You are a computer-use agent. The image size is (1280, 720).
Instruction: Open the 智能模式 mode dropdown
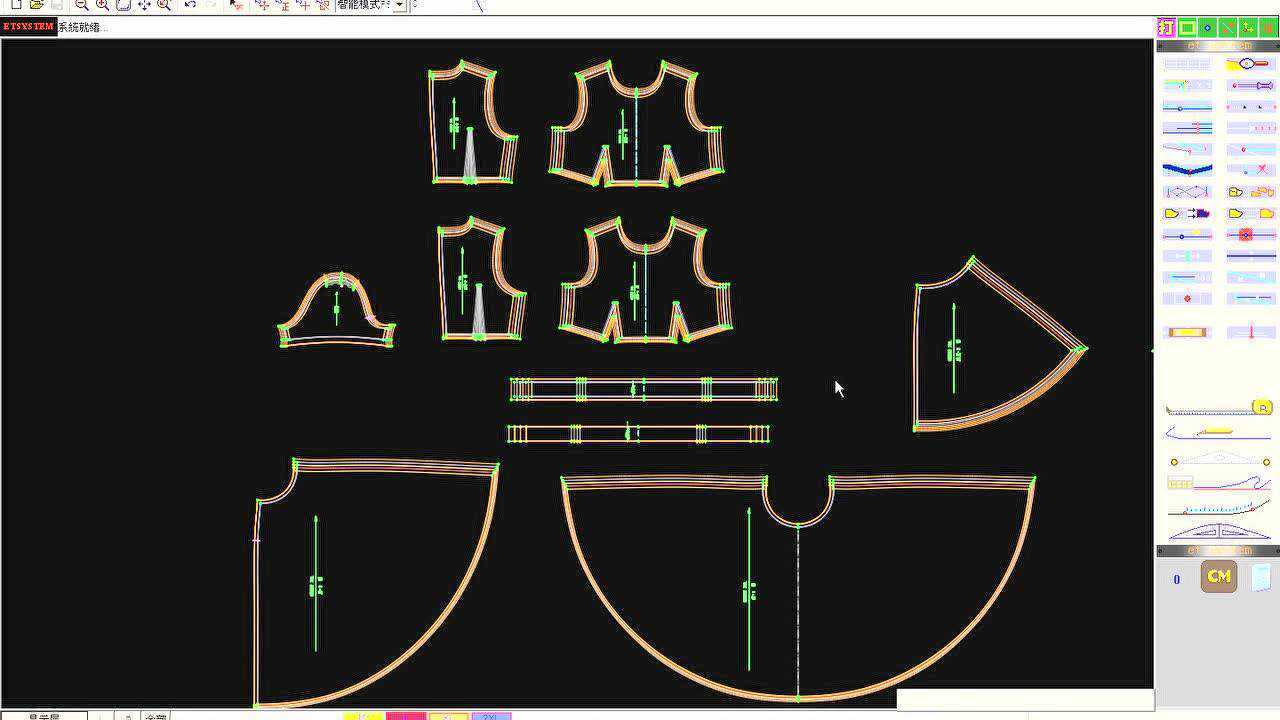click(x=399, y=5)
